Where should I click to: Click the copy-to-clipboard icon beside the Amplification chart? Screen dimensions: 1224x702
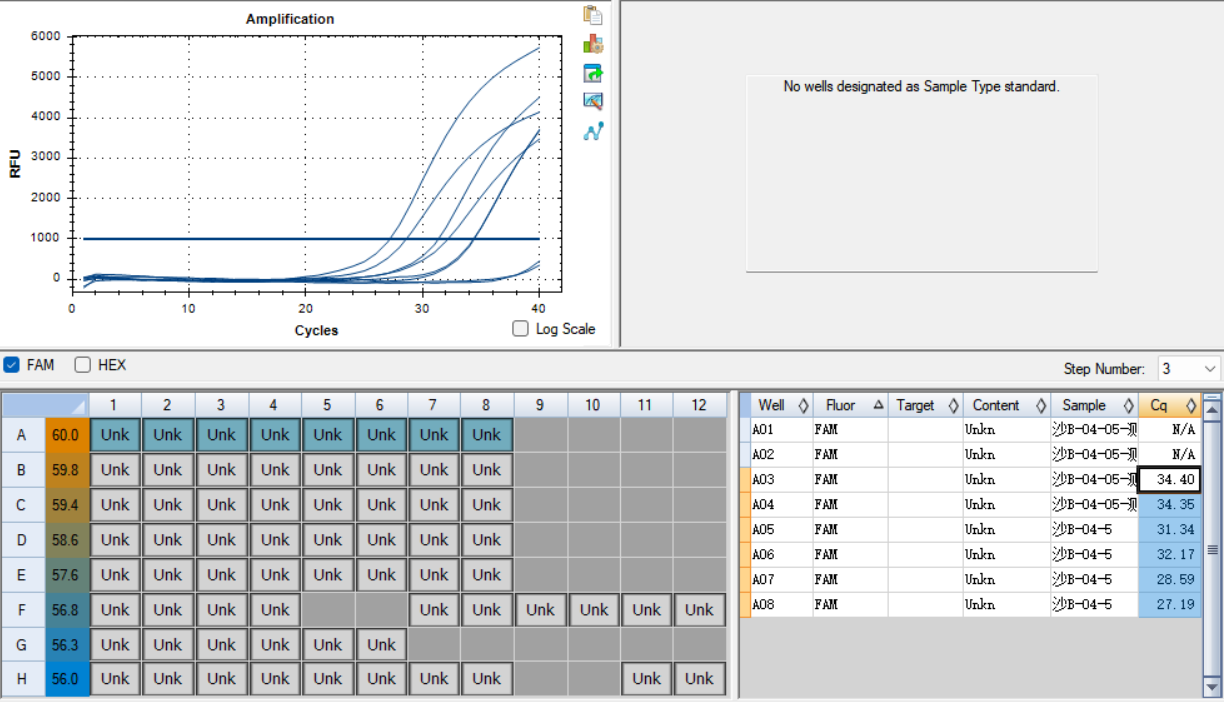coord(593,15)
